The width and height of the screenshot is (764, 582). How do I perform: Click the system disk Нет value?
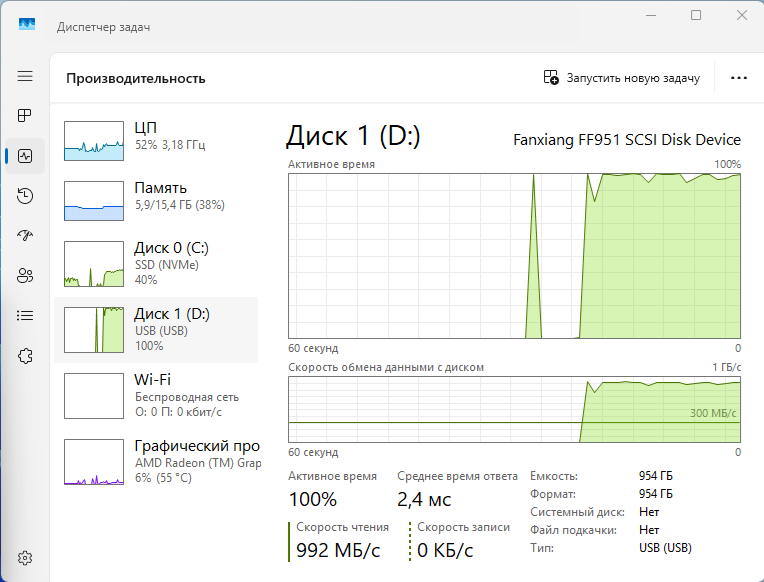649,512
